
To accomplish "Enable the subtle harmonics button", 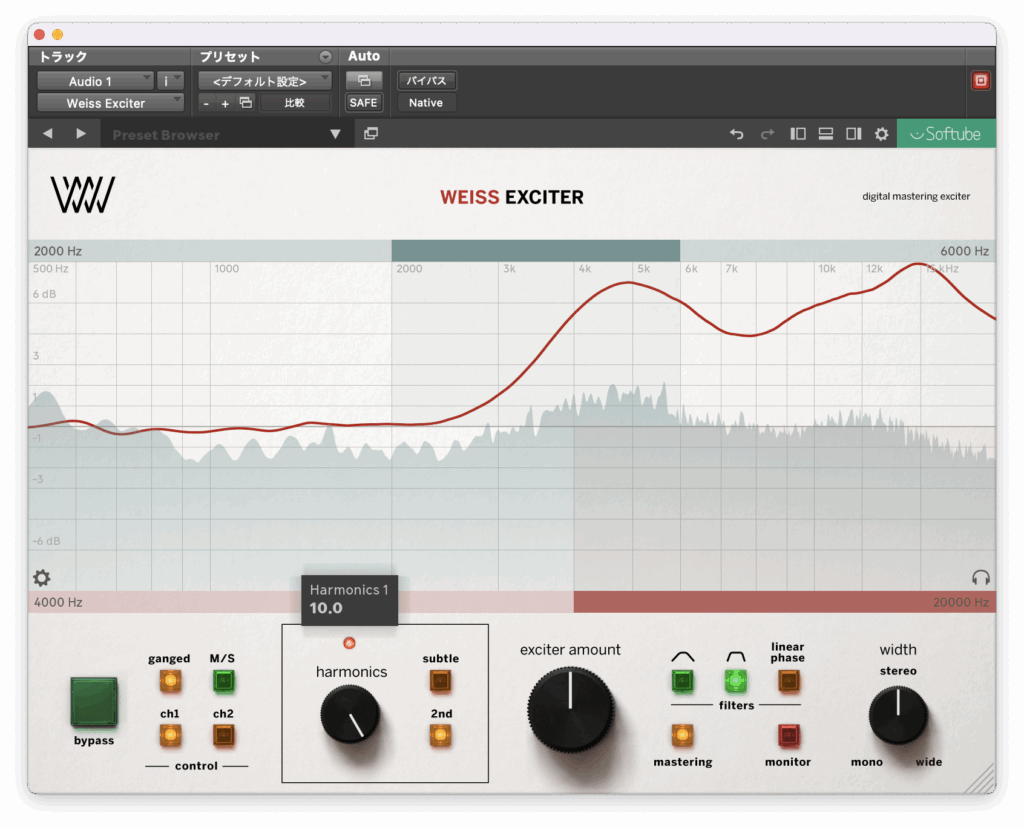I will point(441,681).
